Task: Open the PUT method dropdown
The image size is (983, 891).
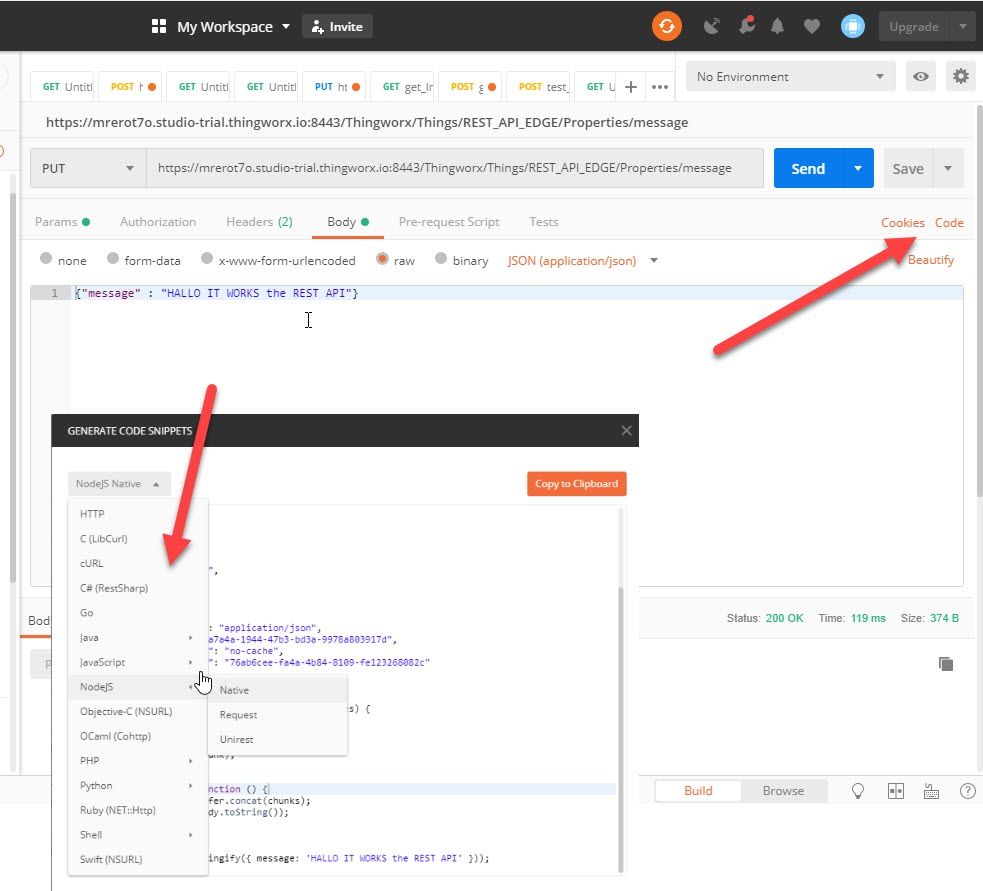Action: pyautogui.click(x=88, y=168)
